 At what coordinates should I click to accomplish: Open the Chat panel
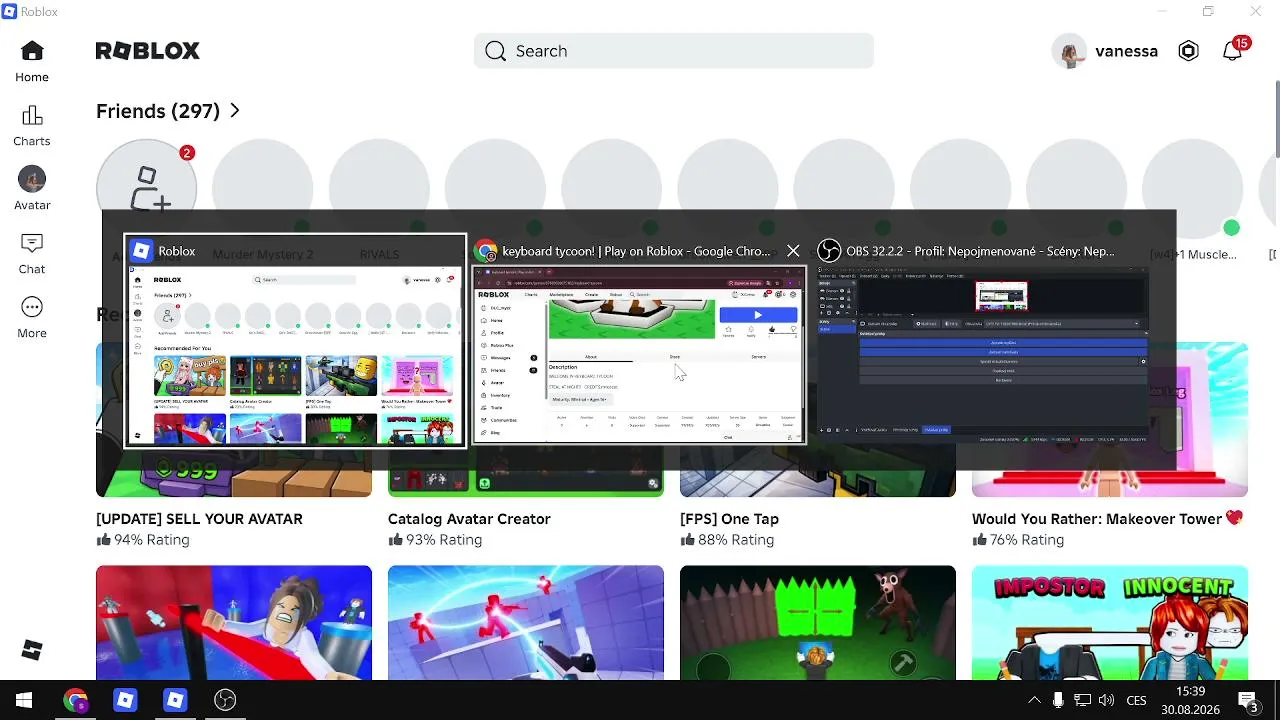[x=32, y=254]
